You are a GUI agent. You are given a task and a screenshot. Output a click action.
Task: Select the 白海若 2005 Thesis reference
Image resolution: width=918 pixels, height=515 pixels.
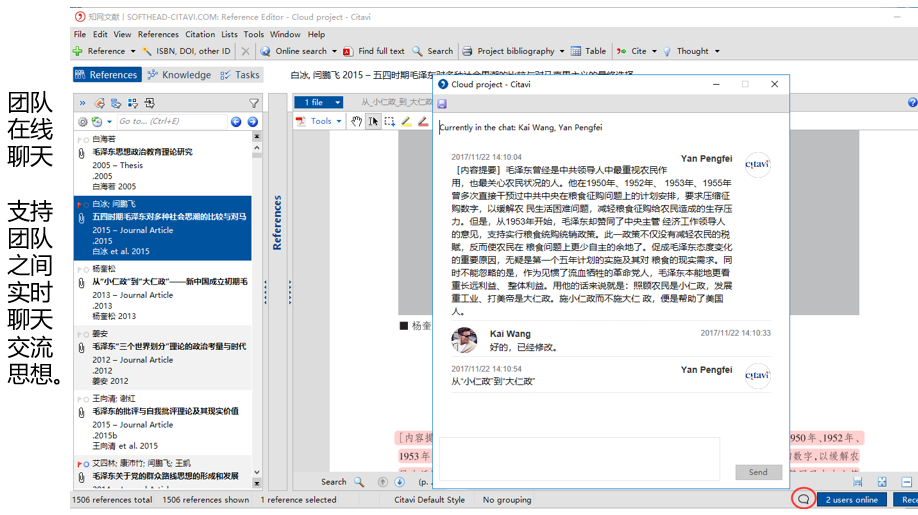[163, 163]
